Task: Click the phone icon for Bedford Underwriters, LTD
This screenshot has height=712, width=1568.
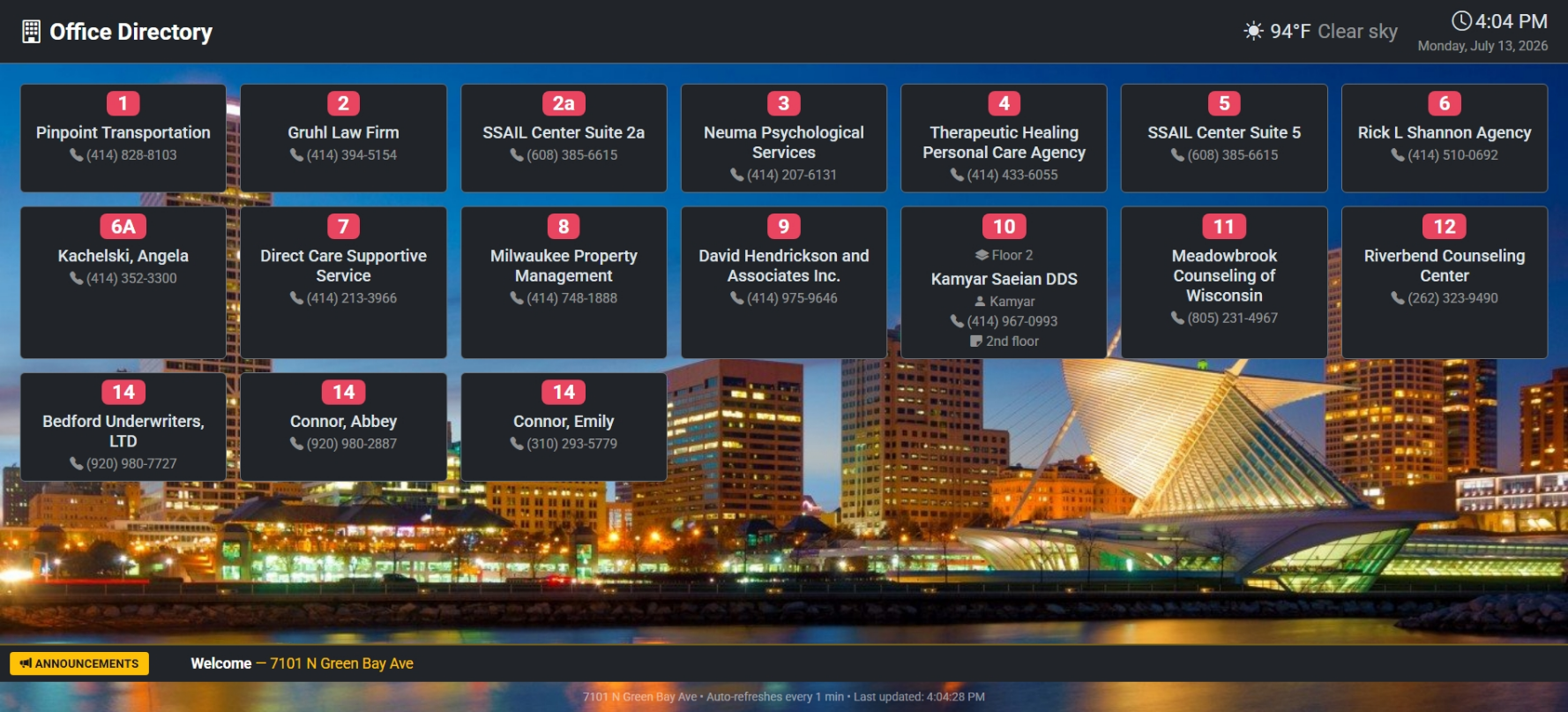Action: pyautogui.click(x=77, y=464)
